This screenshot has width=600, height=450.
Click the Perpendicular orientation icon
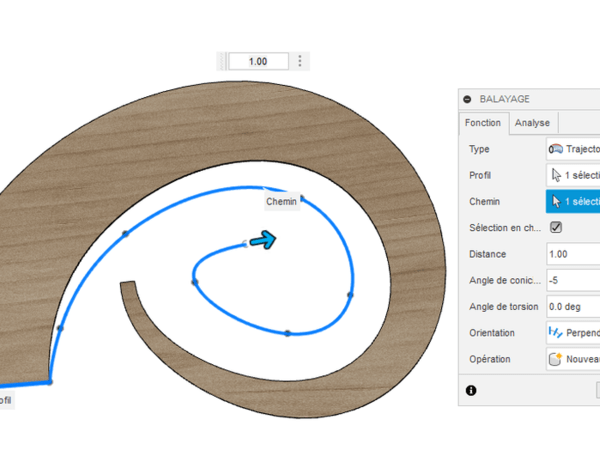[555, 332]
